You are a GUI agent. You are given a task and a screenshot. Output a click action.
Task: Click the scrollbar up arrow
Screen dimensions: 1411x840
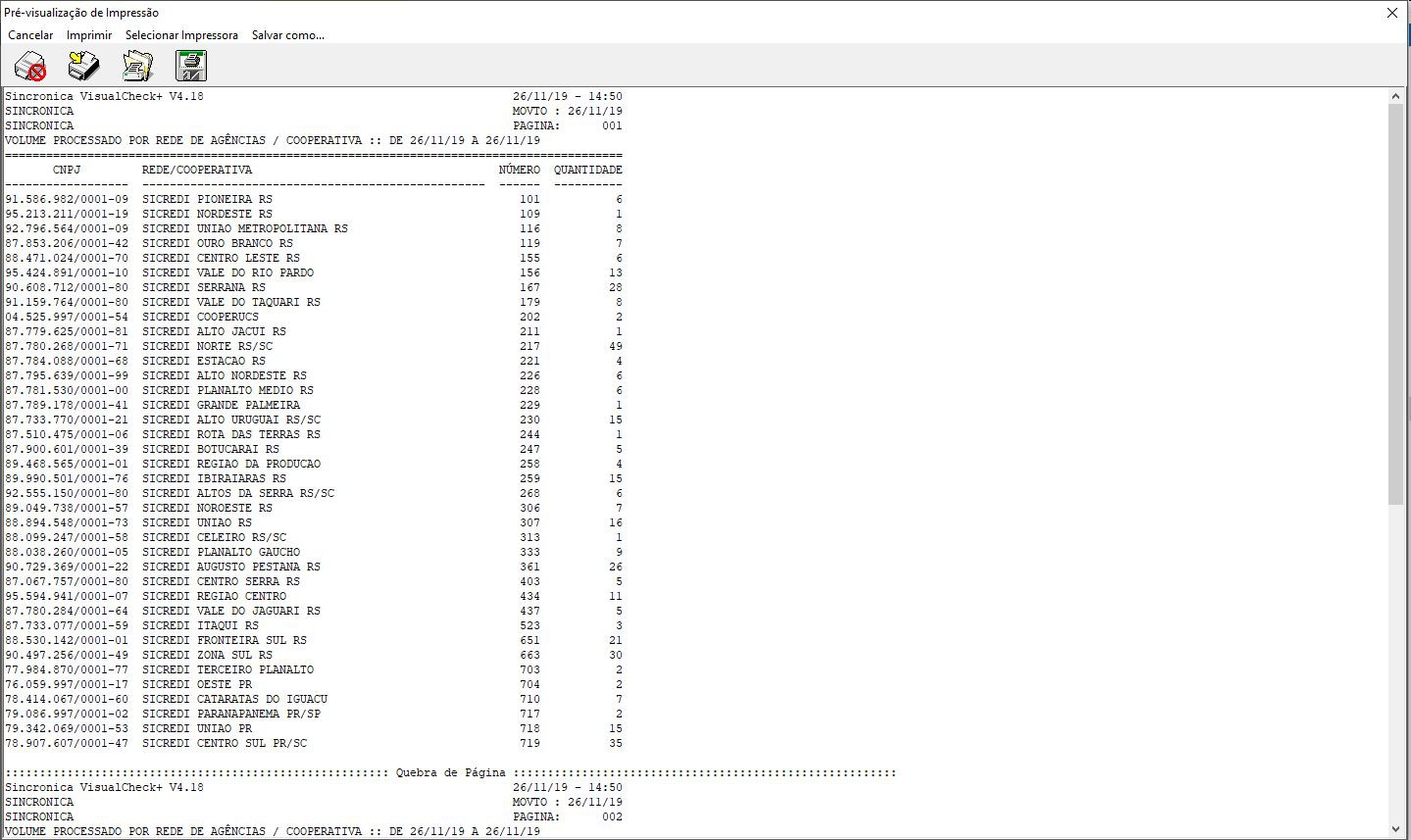pyautogui.click(x=1396, y=96)
